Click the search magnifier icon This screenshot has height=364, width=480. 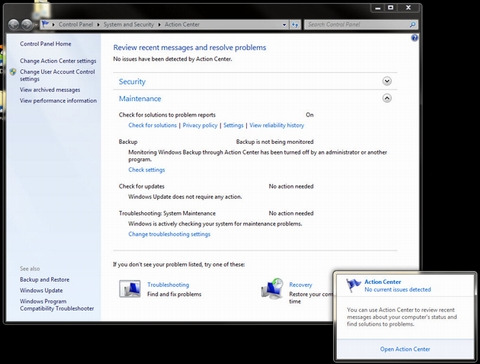[x=412, y=24]
